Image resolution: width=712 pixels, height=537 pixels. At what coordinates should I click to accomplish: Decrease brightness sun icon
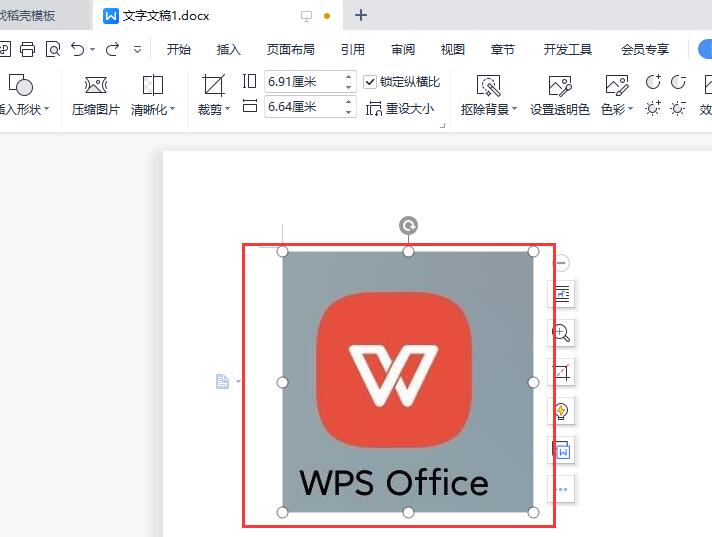click(678, 108)
